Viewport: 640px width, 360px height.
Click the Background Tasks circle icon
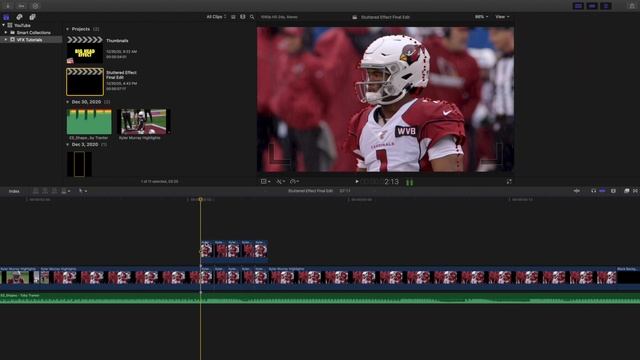click(x=36, y=6)
